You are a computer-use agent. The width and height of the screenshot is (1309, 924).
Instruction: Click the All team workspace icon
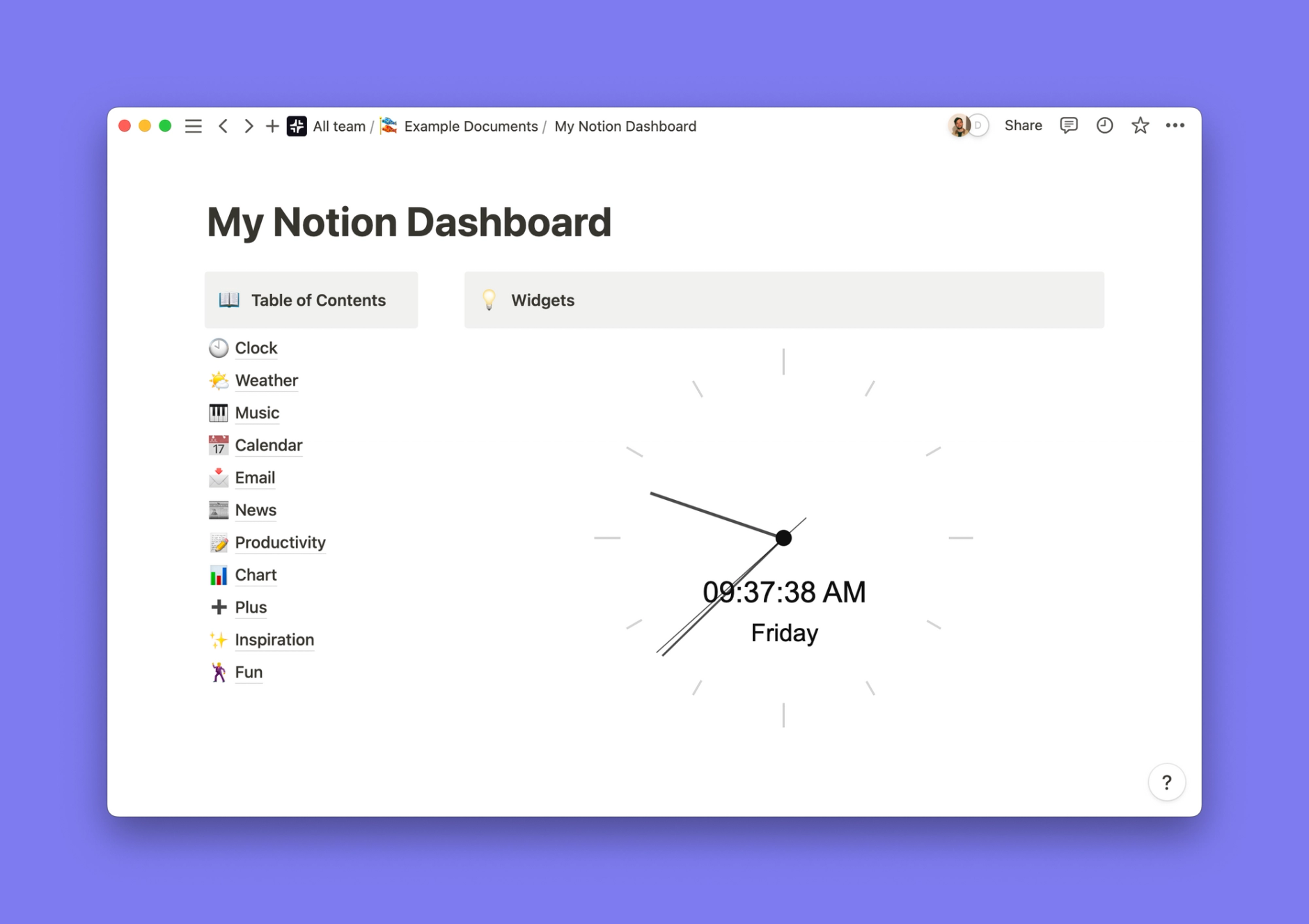(297, 126)
